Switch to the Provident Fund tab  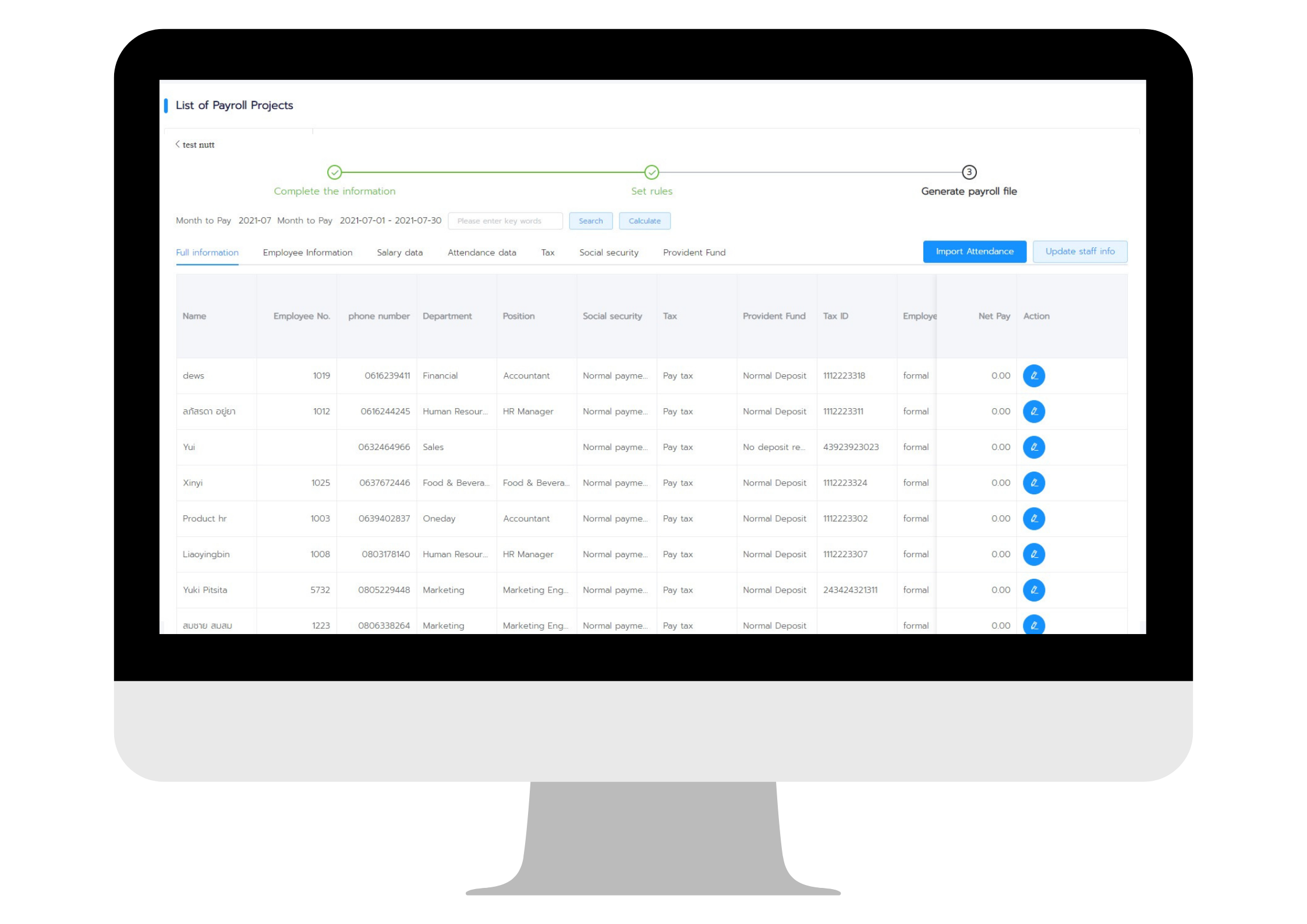point(694,252)
